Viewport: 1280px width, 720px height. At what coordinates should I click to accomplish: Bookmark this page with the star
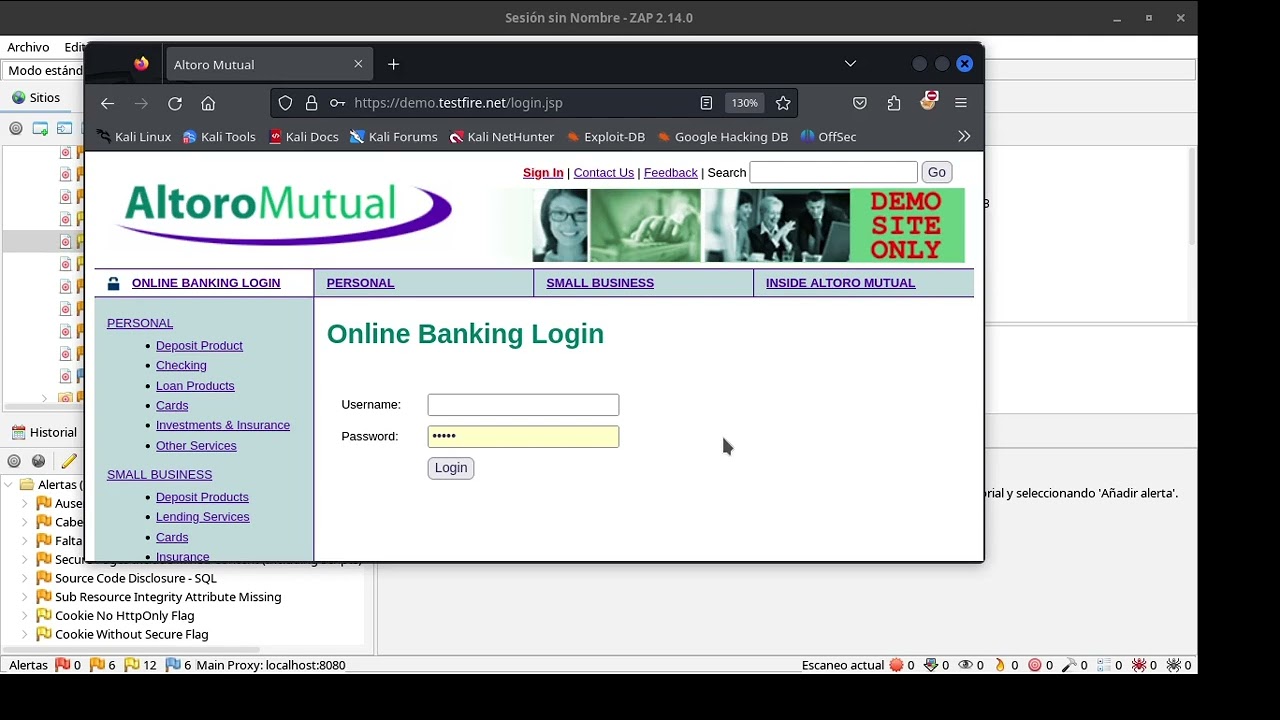point(783,103)
